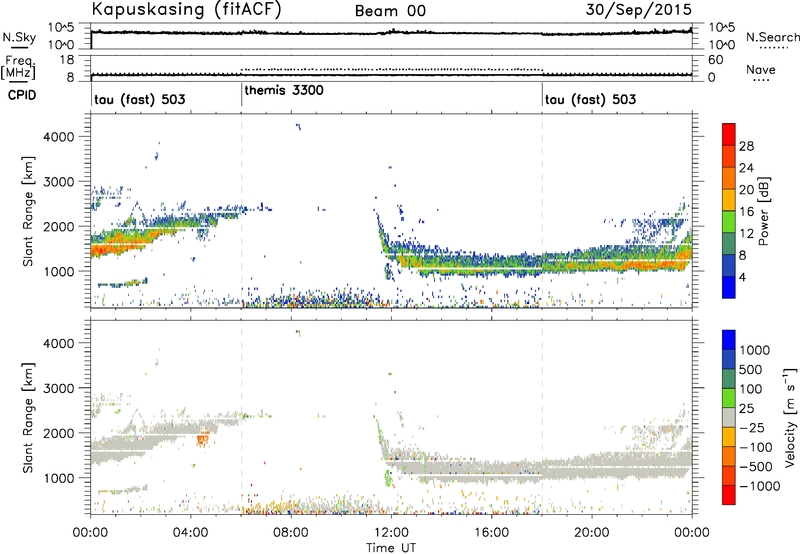Click the red bottom of velocity colorbar
The height and width of the screenshot is (554, 800).
pos(729,495)
